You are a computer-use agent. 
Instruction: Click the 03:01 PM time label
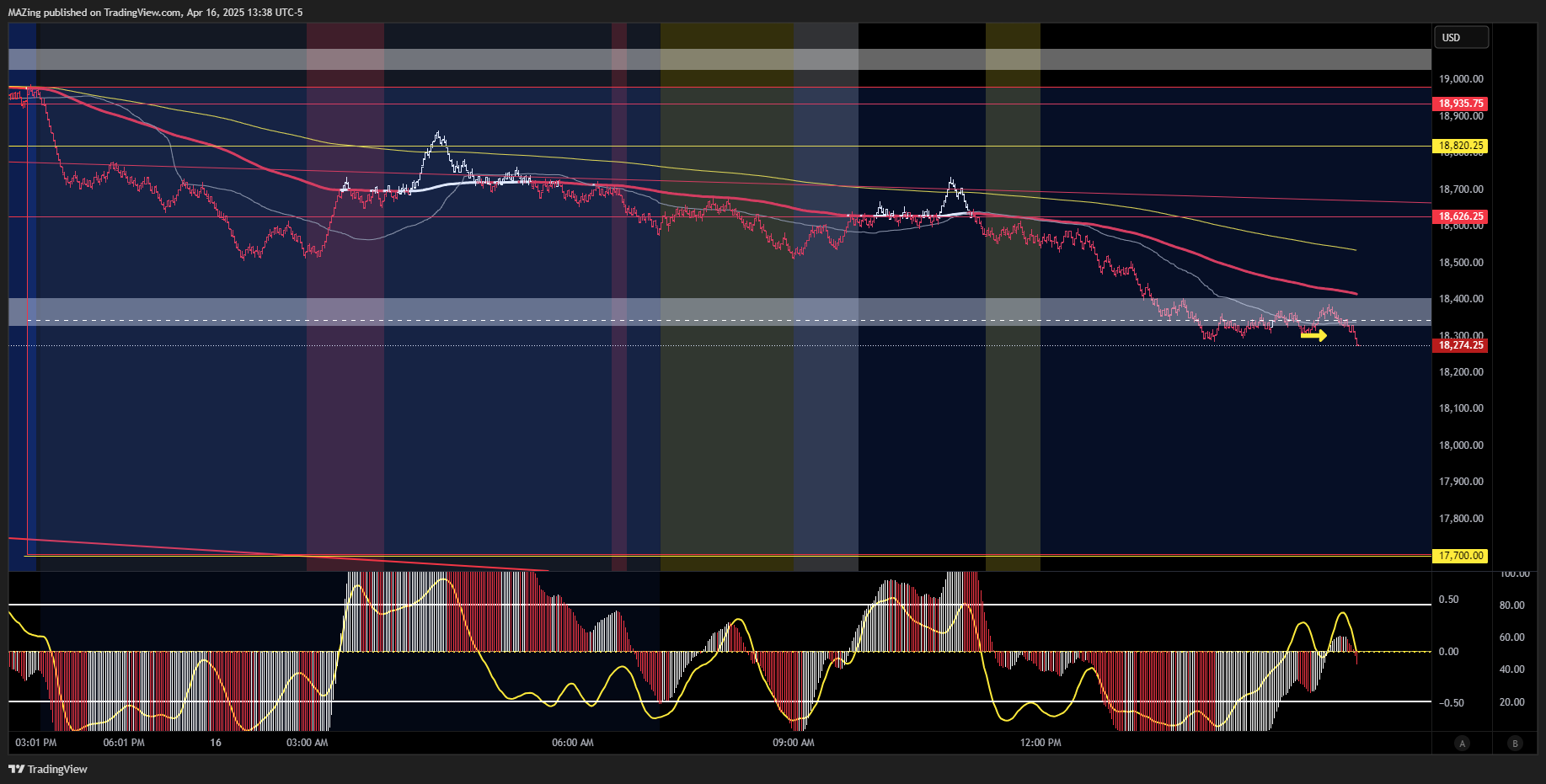point(36,743)
